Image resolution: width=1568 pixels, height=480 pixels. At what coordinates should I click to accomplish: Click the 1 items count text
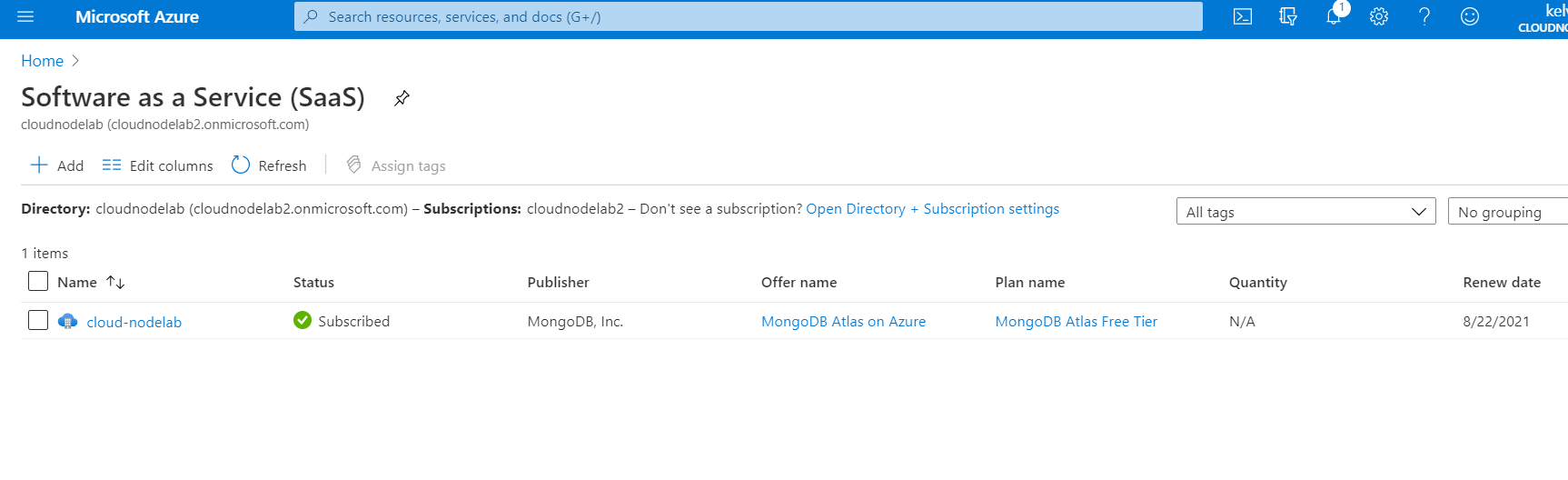(x=45, y=253)
